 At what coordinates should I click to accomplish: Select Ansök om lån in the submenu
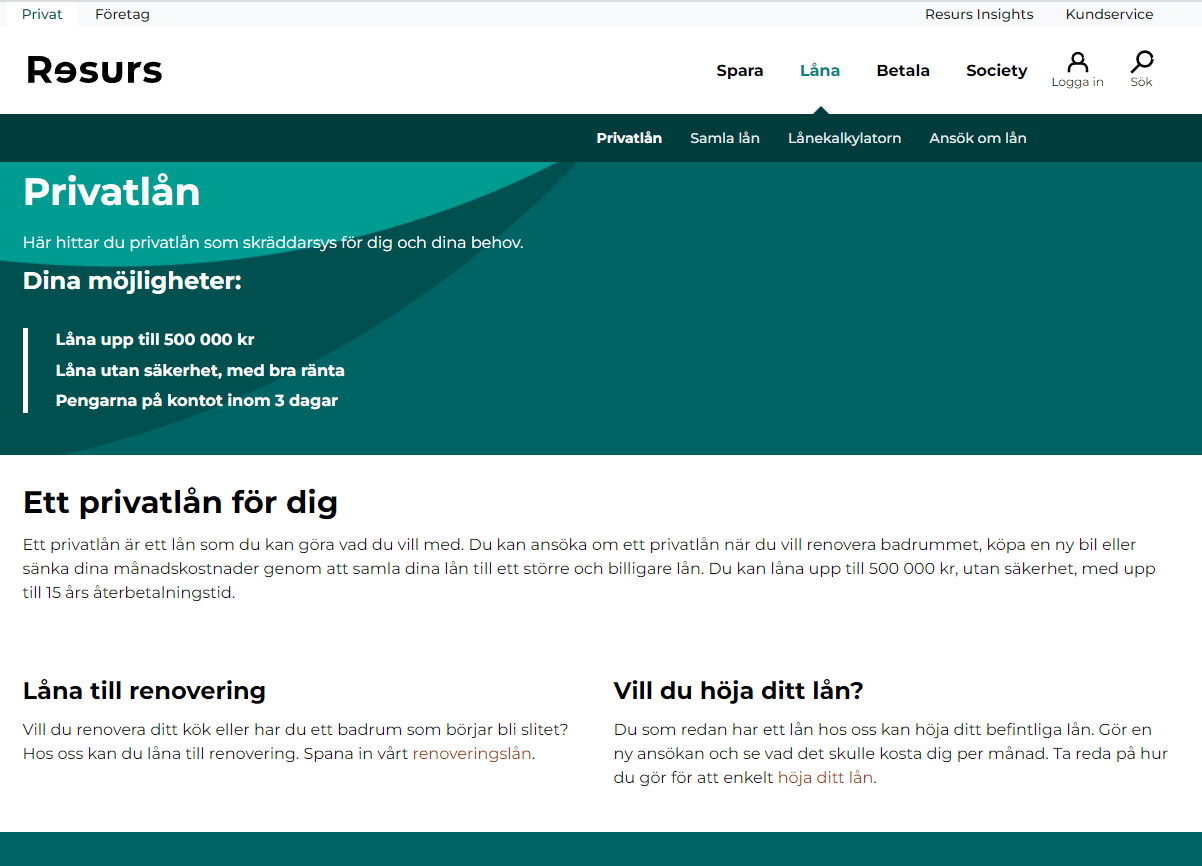(977, 138)
